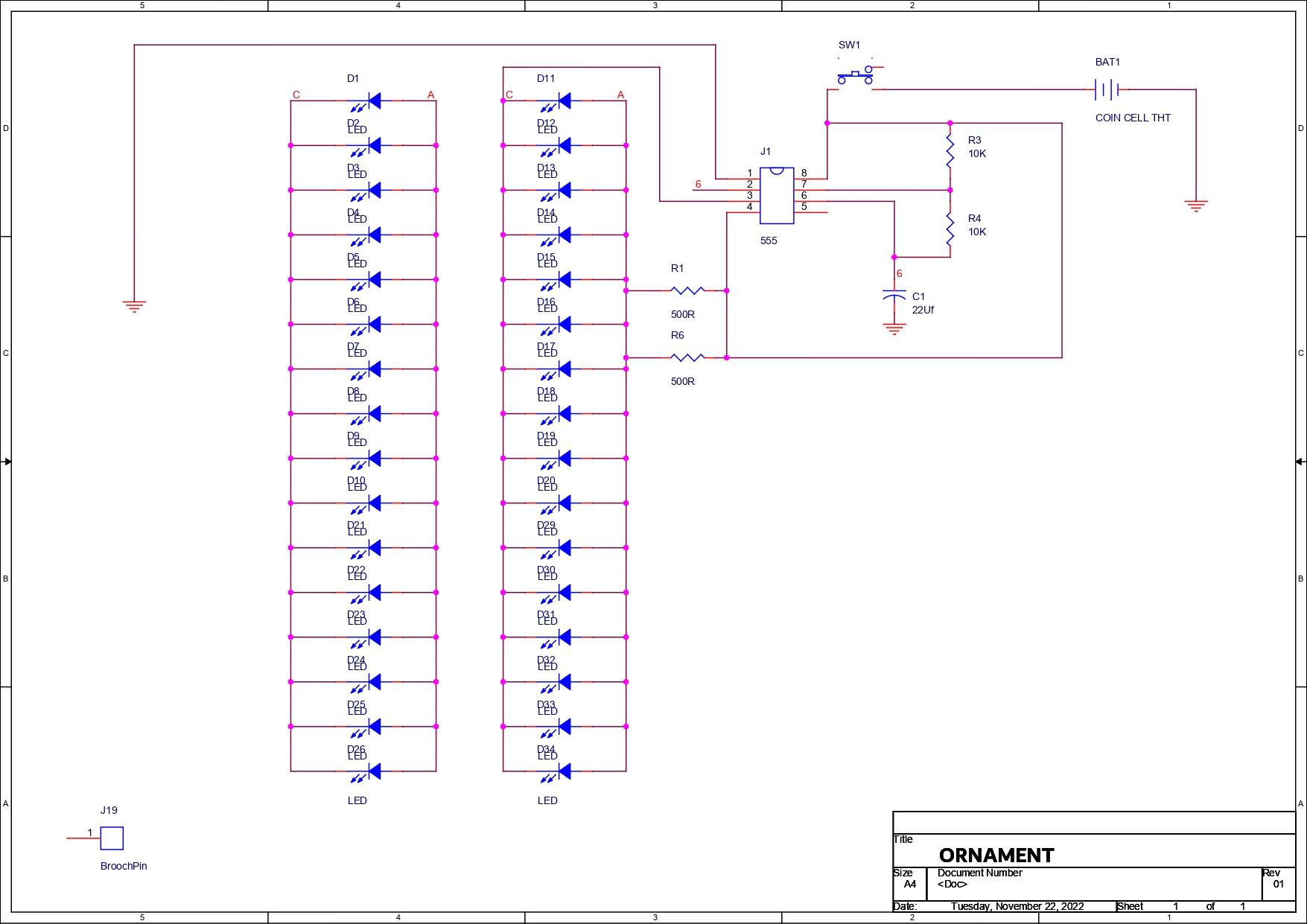Select the BroochPin label text
1307x924 pixels.
124,866
